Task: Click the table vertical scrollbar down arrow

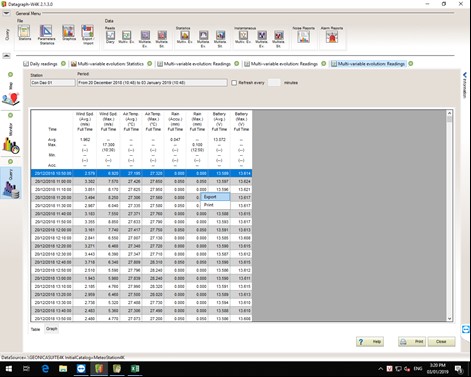Action: [449, 319]
